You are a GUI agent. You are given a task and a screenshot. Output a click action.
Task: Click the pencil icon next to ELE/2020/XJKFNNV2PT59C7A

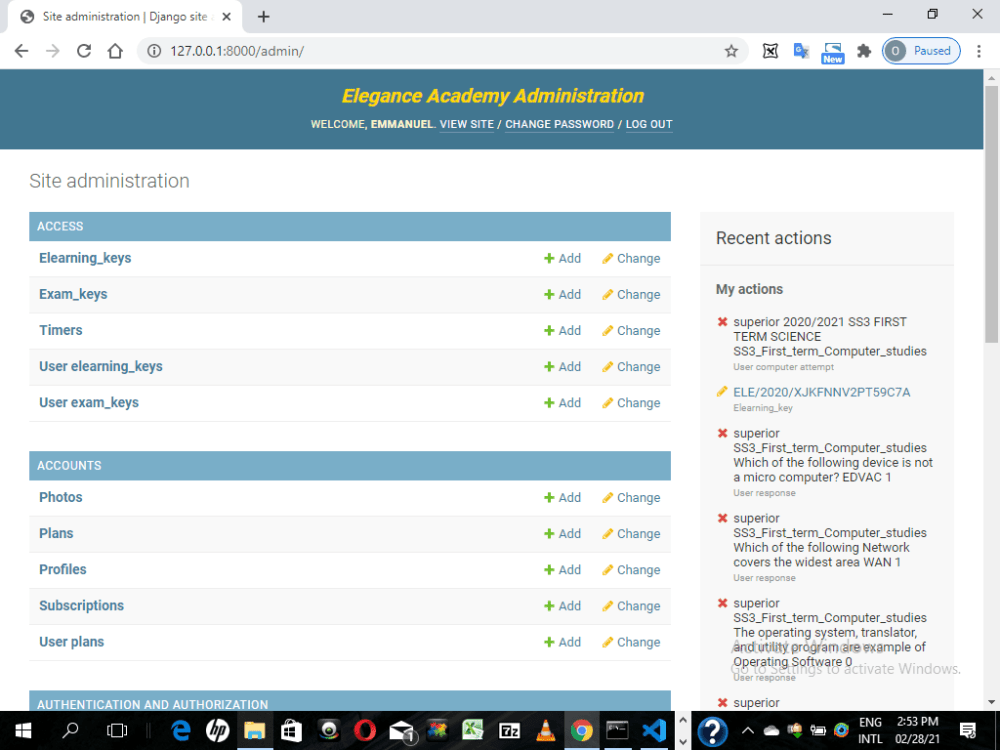point(722,392)
